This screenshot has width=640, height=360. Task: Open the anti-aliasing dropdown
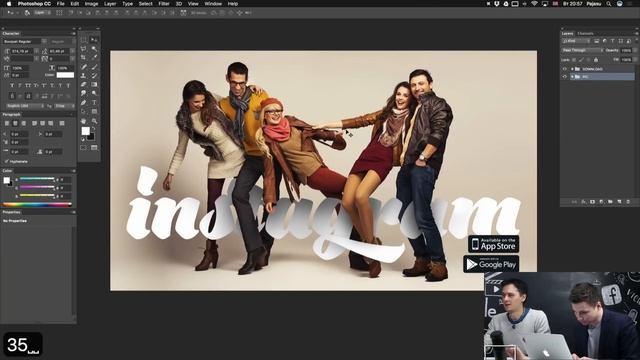tap(64, 106)
